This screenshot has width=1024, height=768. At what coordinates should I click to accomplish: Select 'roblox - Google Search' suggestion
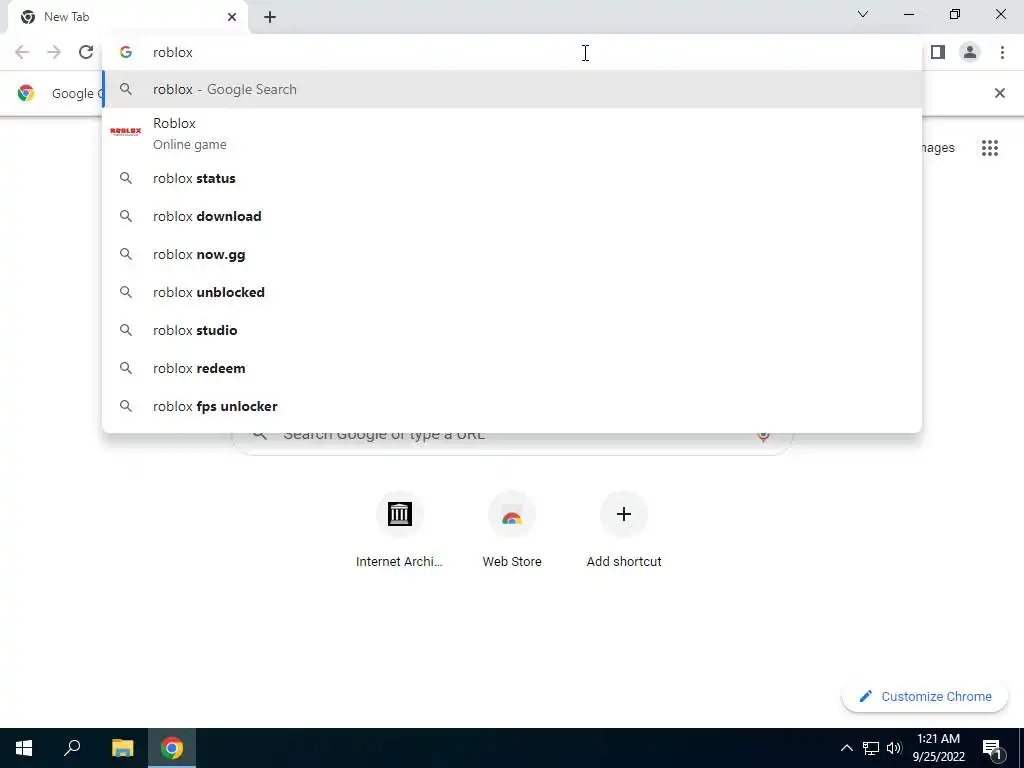coord(512,89)
